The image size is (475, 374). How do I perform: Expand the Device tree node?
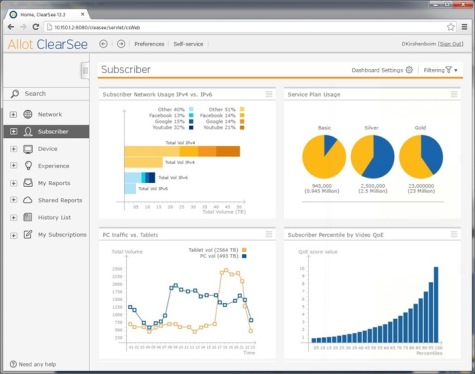point(13,149)
